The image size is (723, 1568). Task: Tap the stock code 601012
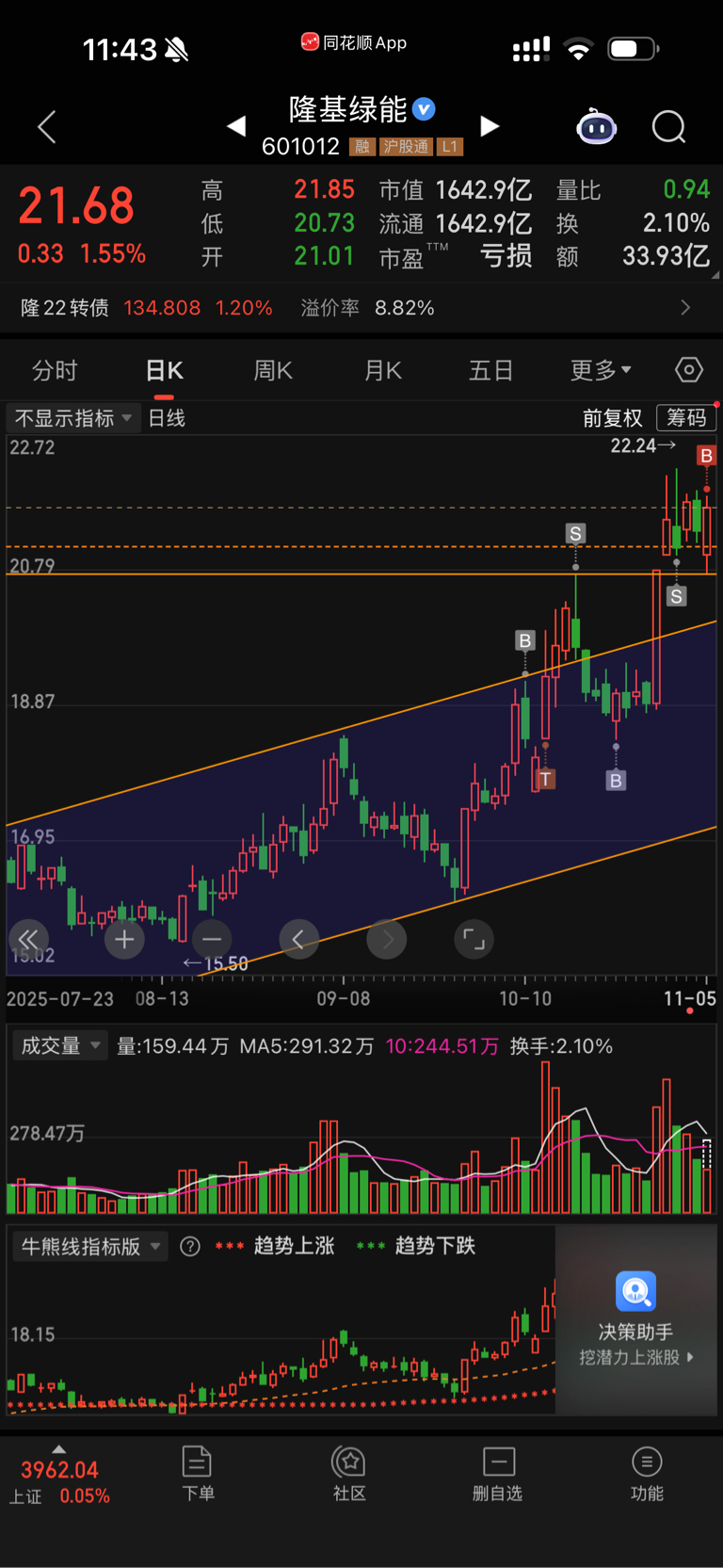point(300,147)
